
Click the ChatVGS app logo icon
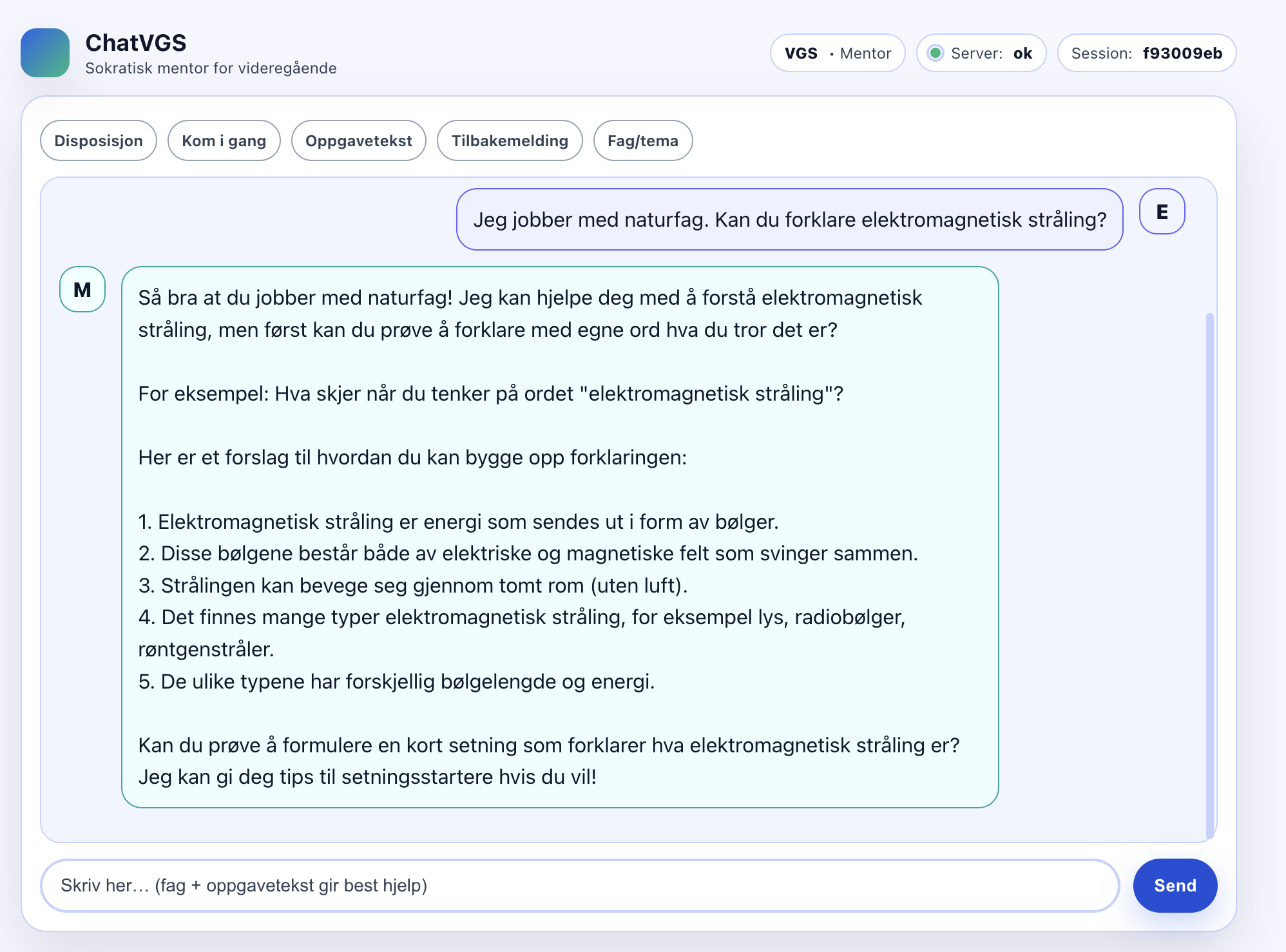45,53
